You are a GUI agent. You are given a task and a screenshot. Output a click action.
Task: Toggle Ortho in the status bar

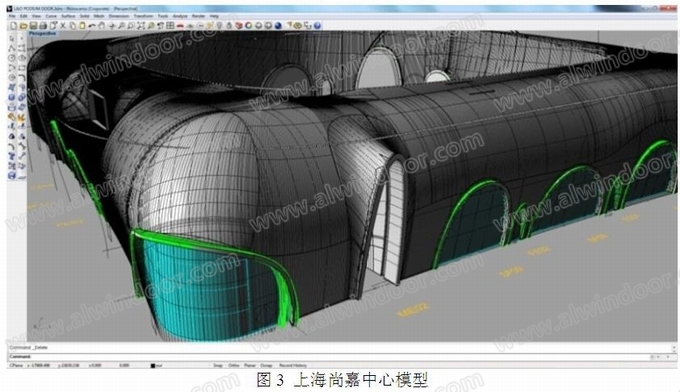coord(234,366)
